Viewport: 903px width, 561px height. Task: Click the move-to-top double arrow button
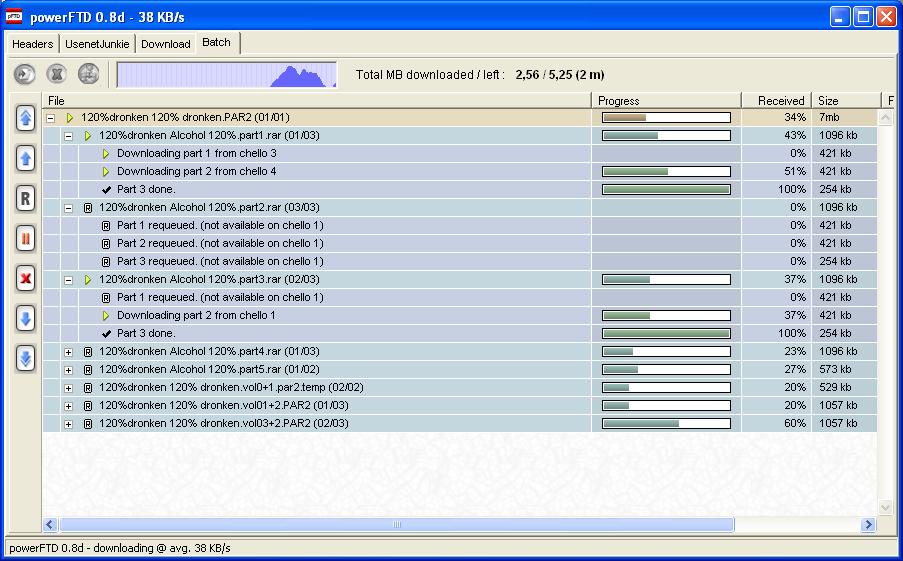25,119
